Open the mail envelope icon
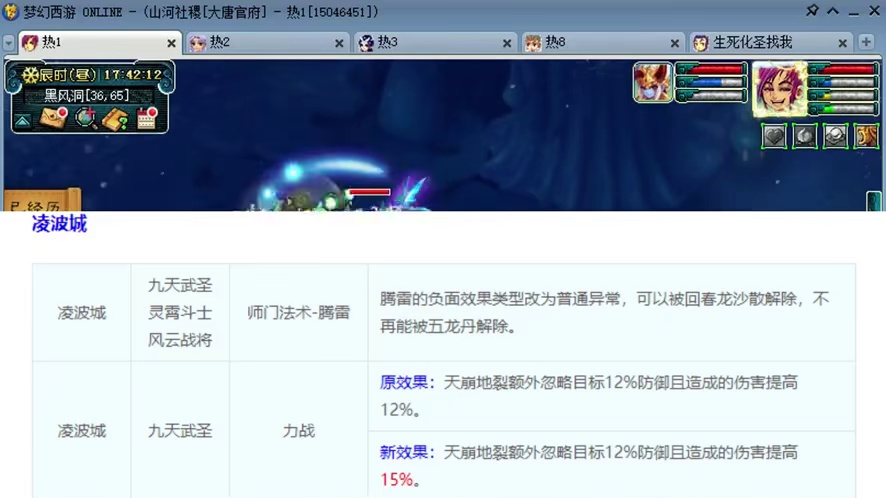Viewport: 886px width, 498px height. [x=53, y=118]
